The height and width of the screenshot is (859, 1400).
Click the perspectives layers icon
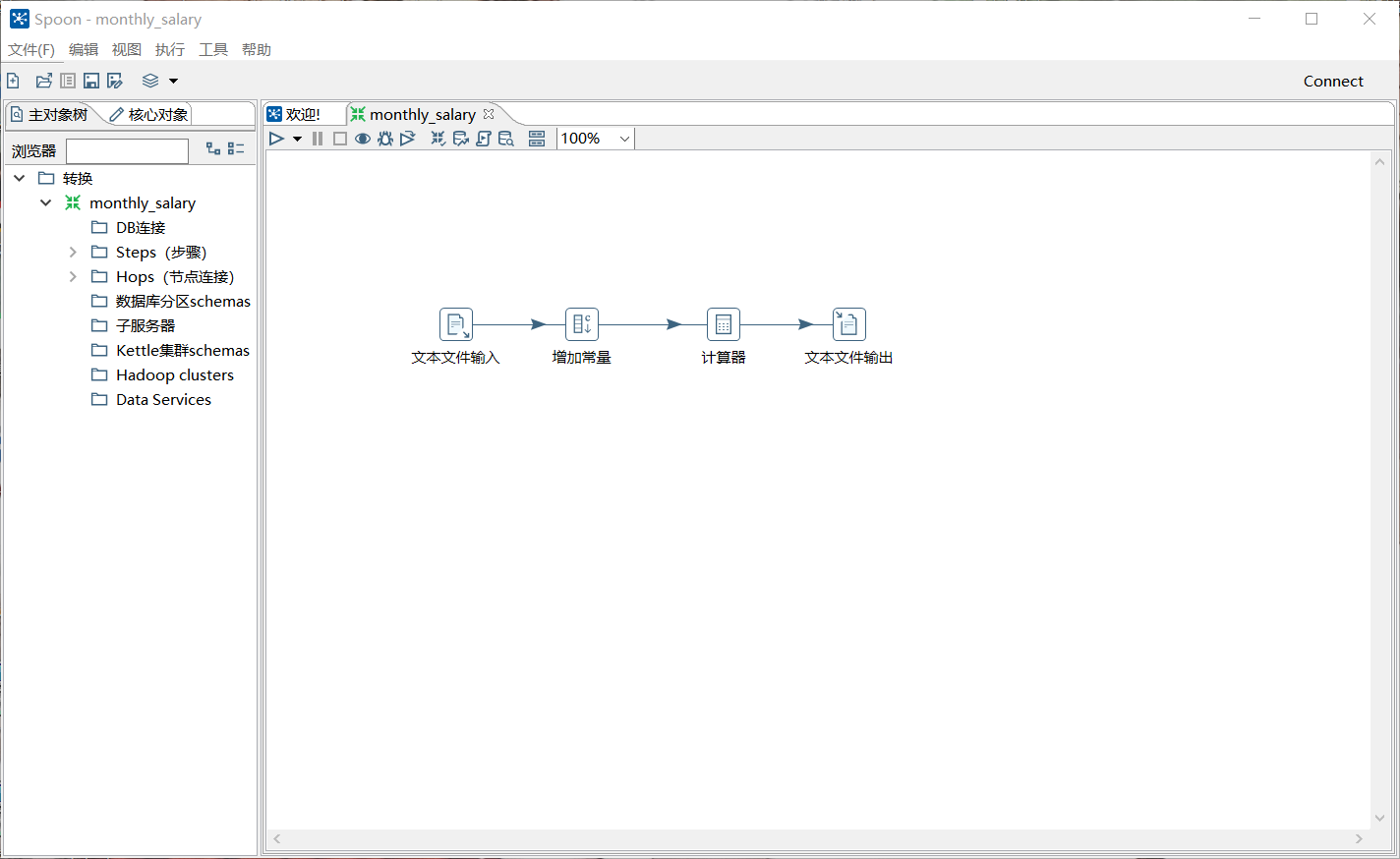(150, 81)
